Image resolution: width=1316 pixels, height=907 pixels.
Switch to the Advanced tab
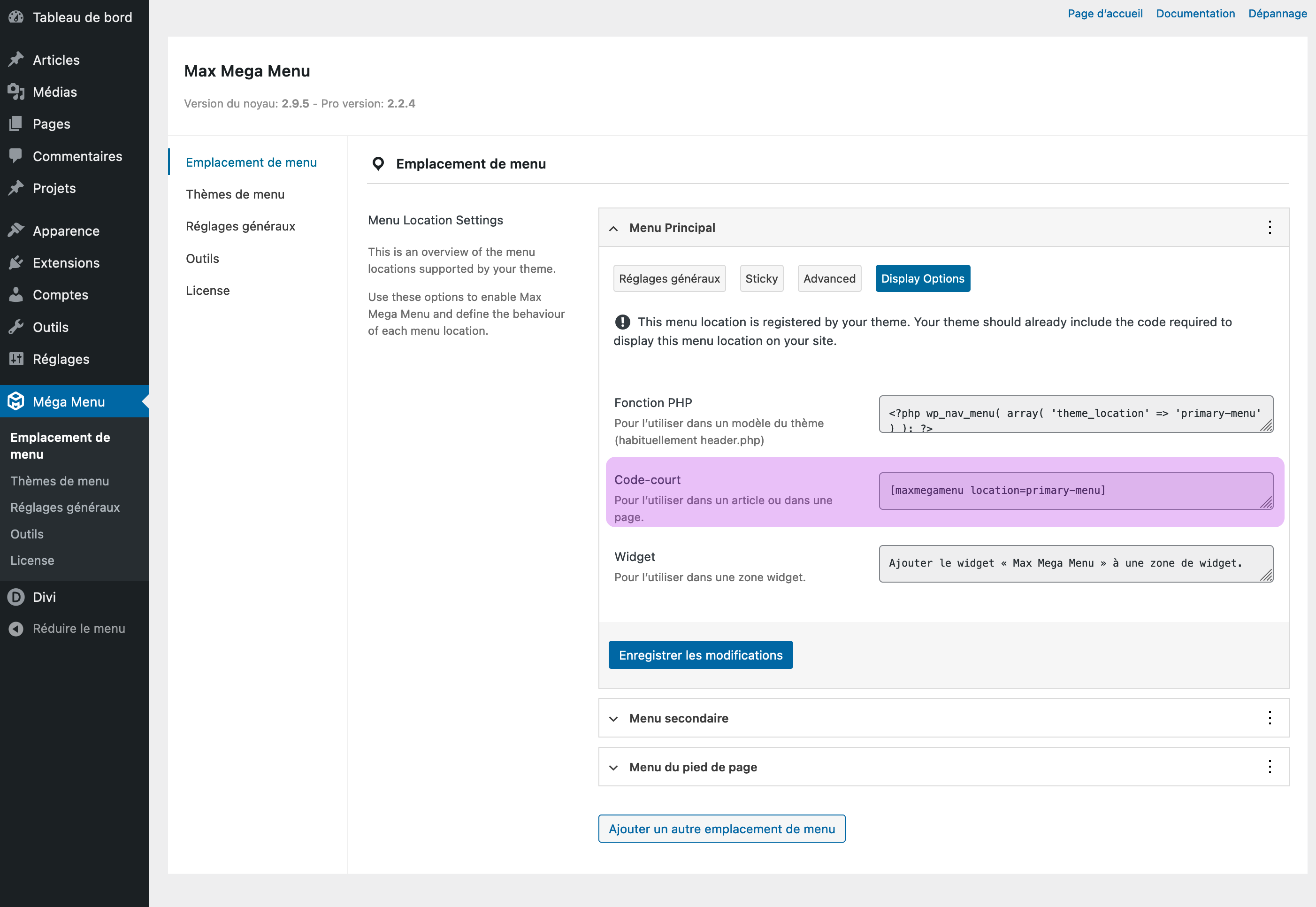[x=829, y=278]
